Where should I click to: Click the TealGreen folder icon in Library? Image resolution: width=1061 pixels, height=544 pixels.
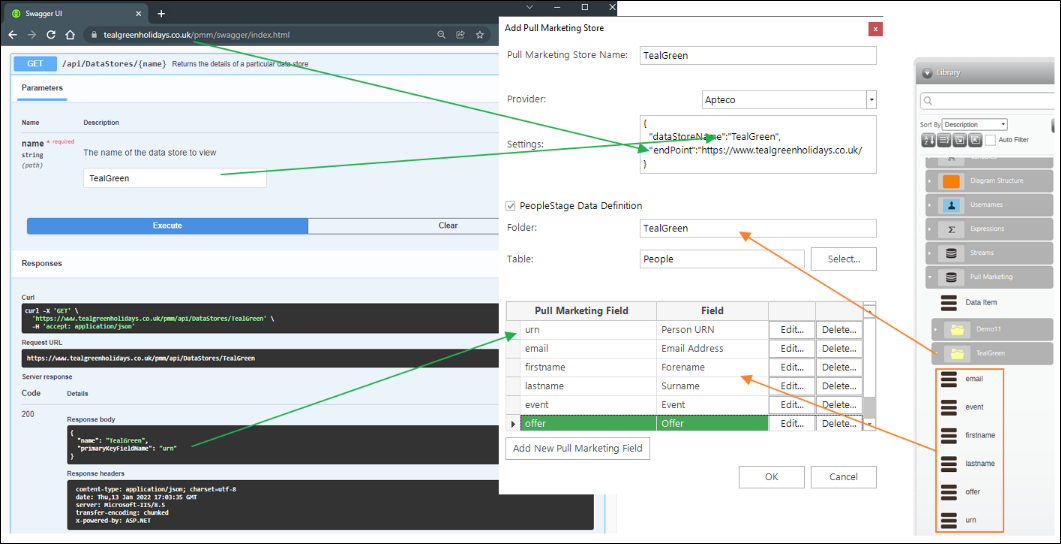(x=957, y=353)
